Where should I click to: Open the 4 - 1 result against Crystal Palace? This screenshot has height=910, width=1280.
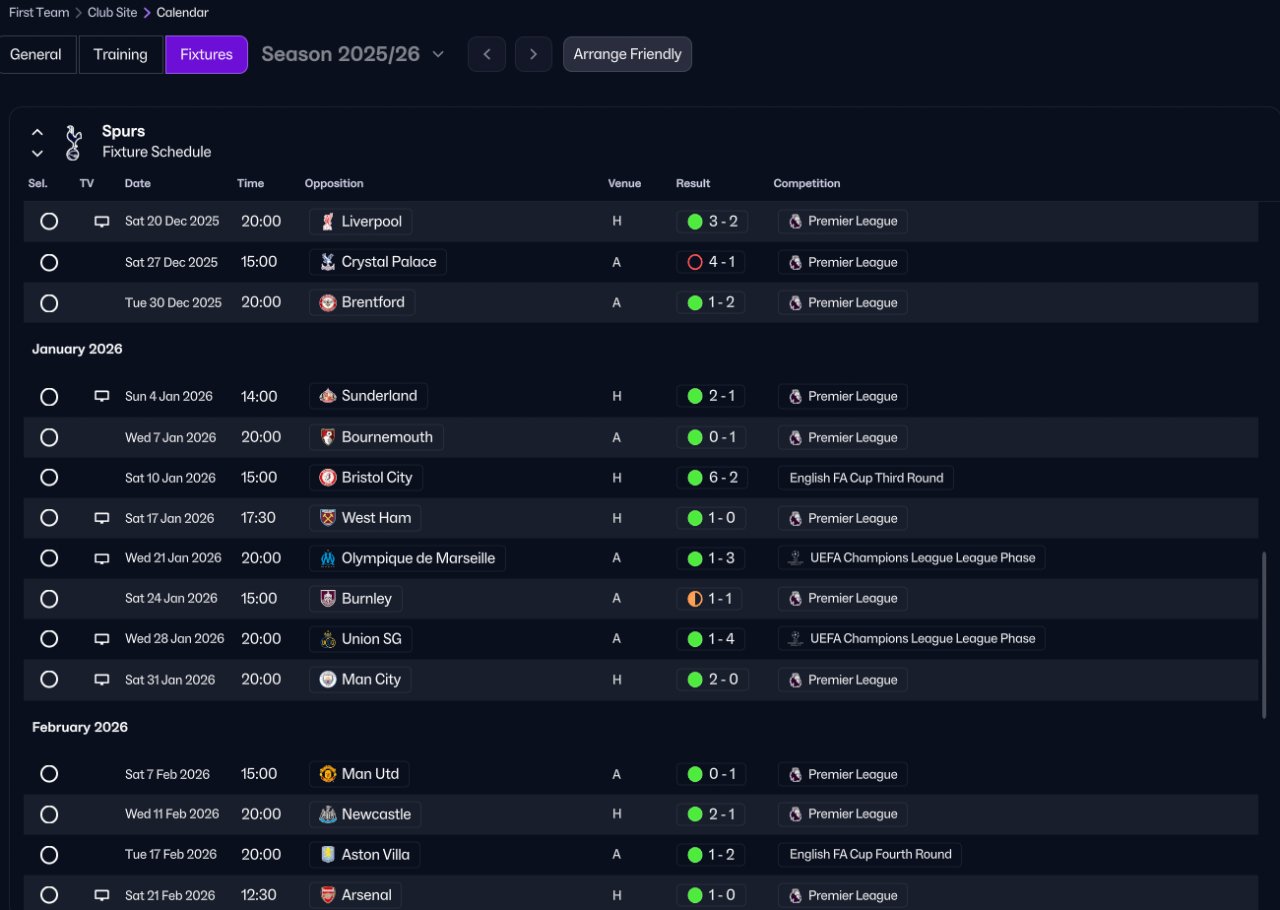point(712,262)
